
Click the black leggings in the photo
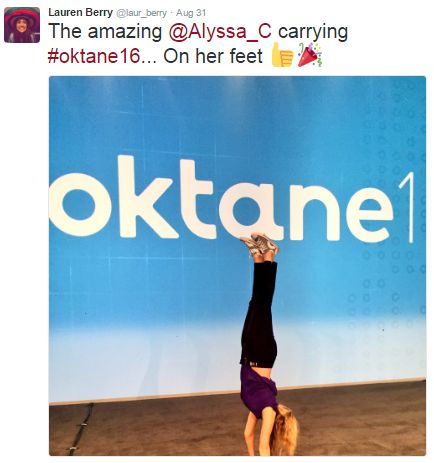(259, 313)
